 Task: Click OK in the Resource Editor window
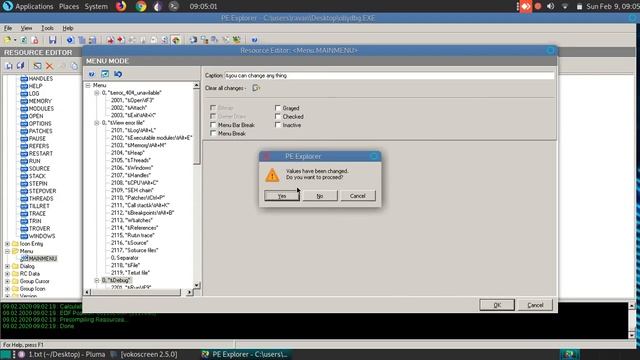tap(497, 305)
